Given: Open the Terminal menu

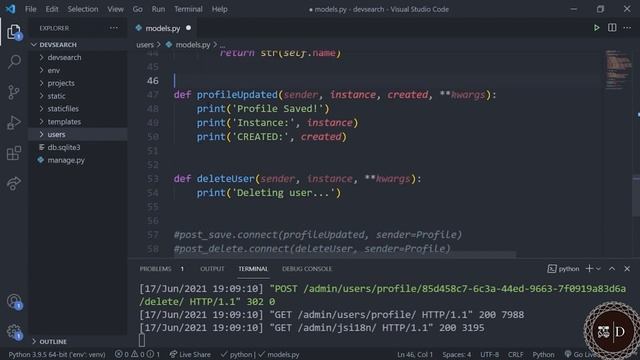Looking at the screenshot, I should point(188,9).
